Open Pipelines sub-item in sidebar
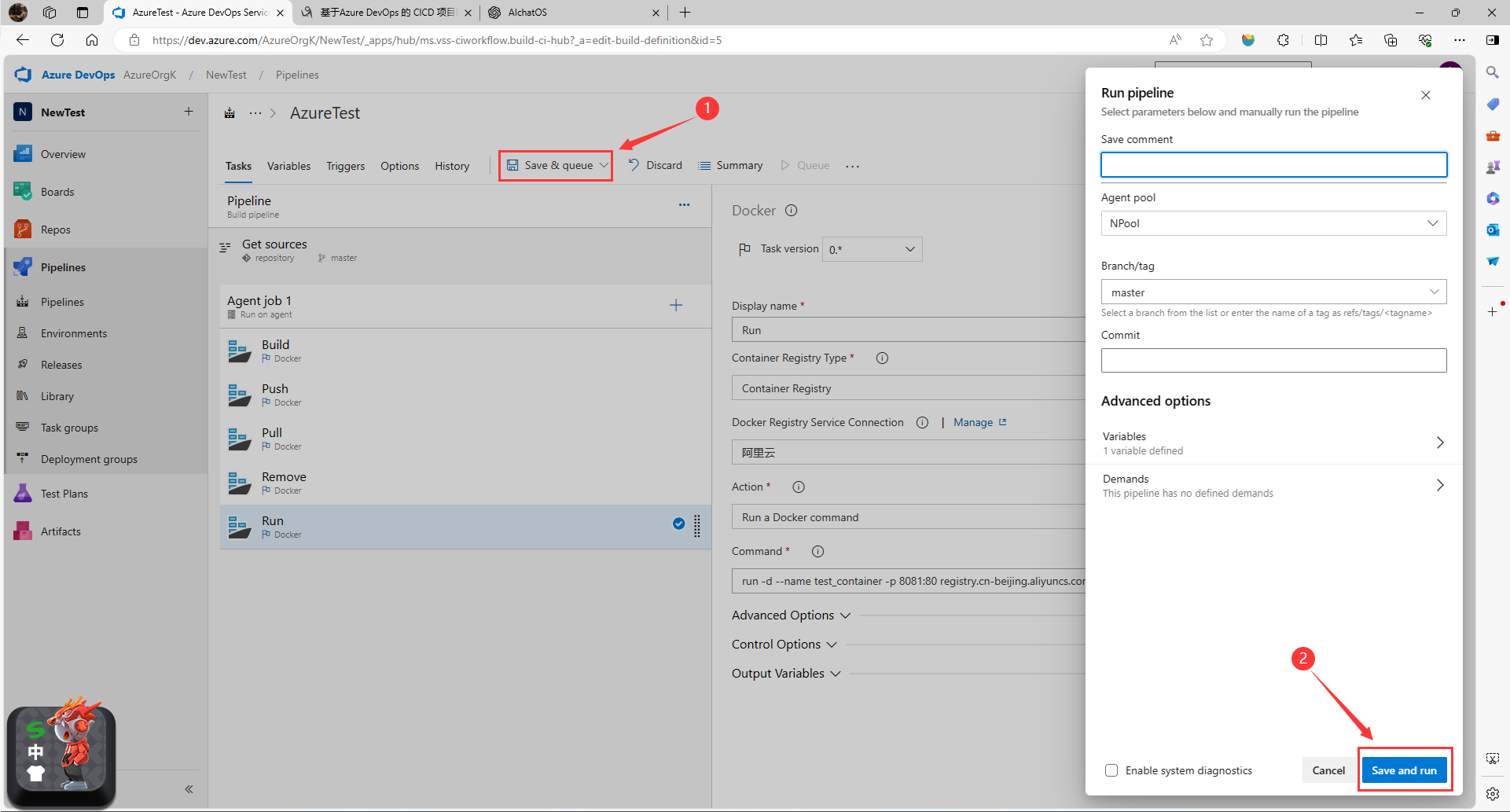Viewport: 1510px width, 812px height. point(62,302)
